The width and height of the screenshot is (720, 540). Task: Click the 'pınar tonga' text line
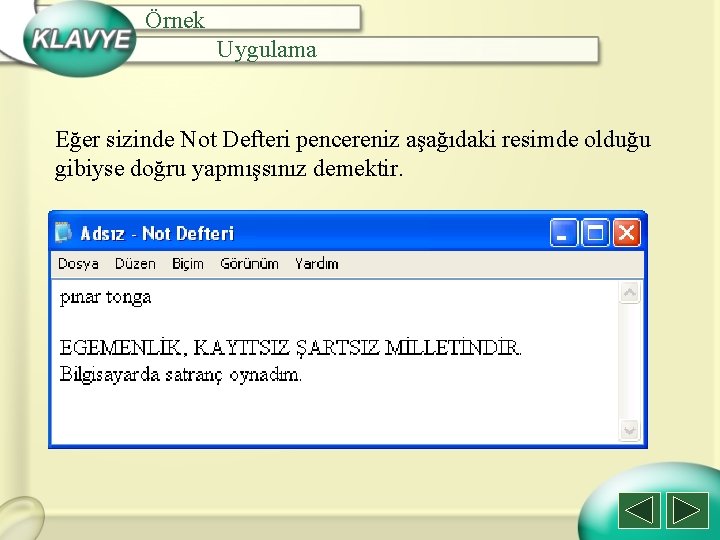pos(105,298)
